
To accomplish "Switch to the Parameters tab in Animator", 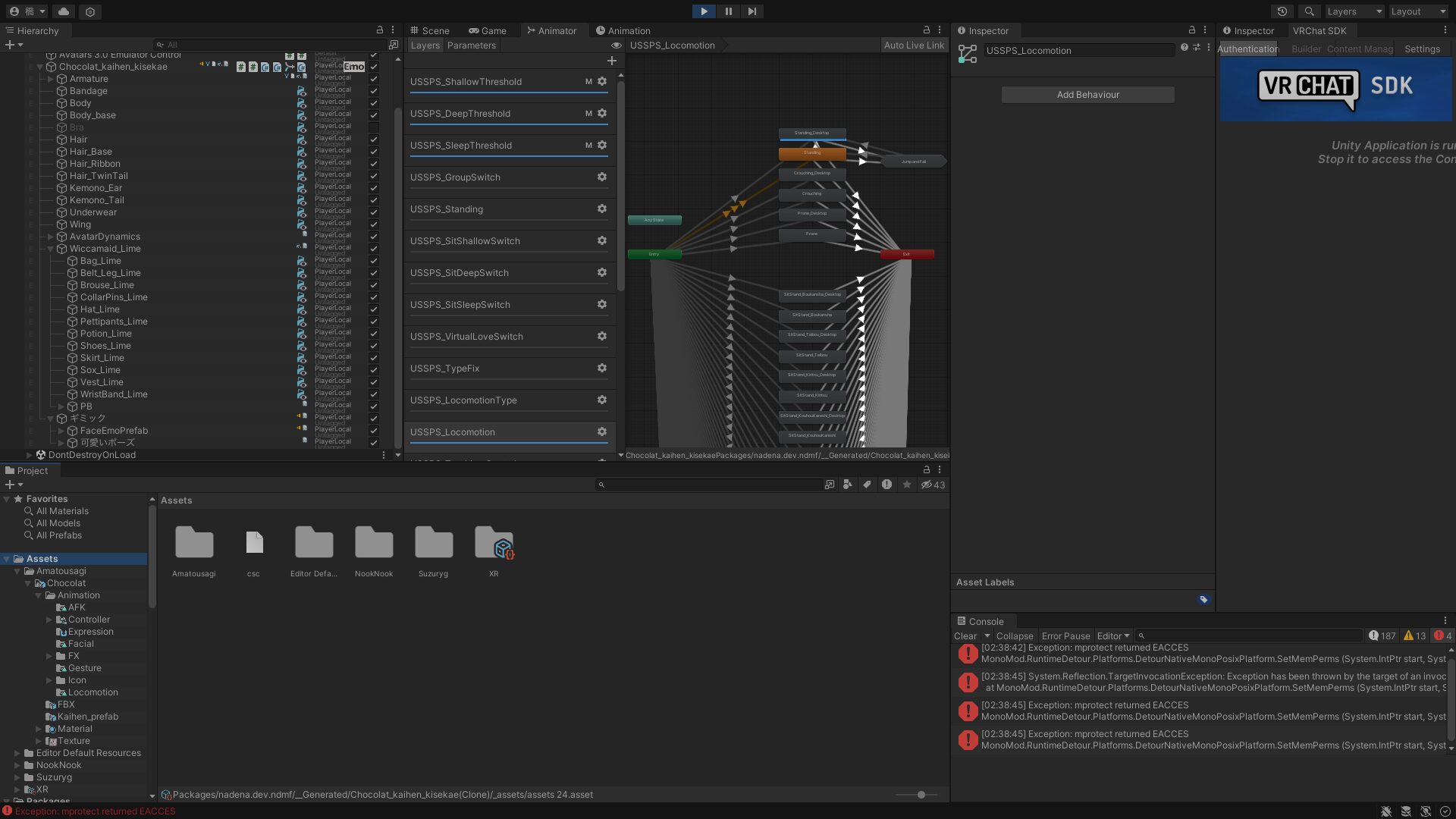I will tap(472, 45).
